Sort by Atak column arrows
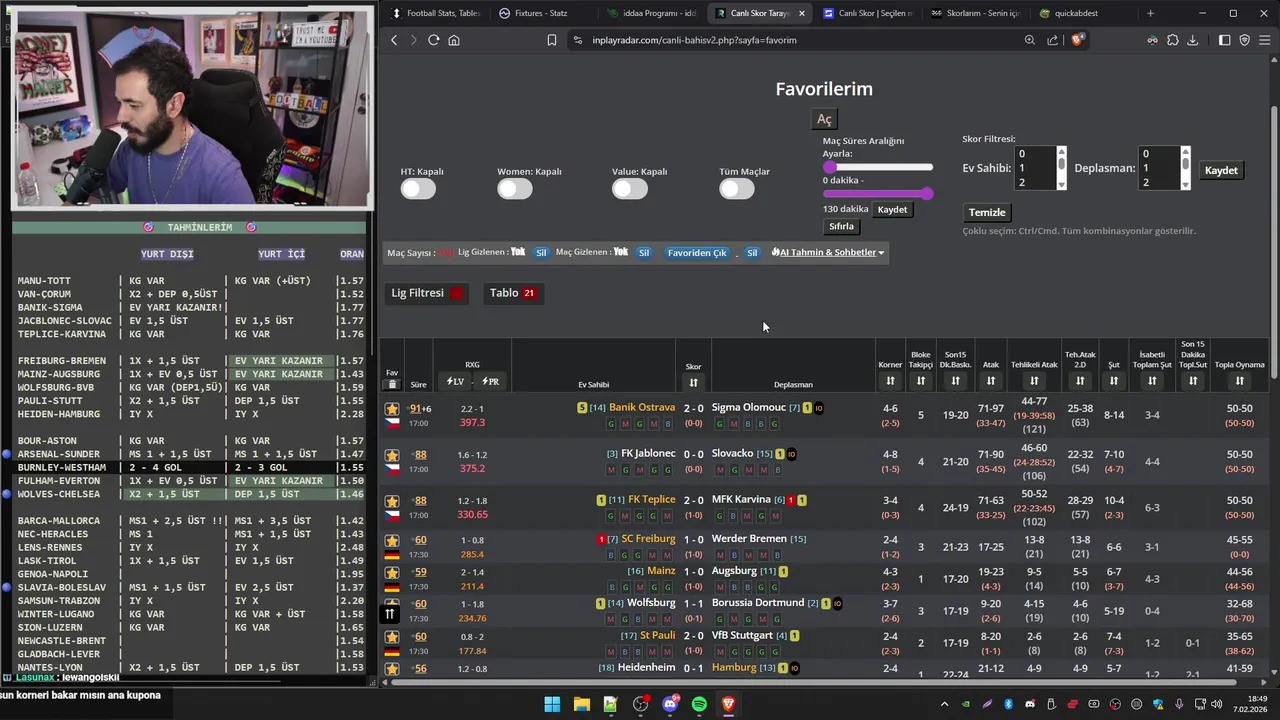1280x720 pixels. [991, 381]
